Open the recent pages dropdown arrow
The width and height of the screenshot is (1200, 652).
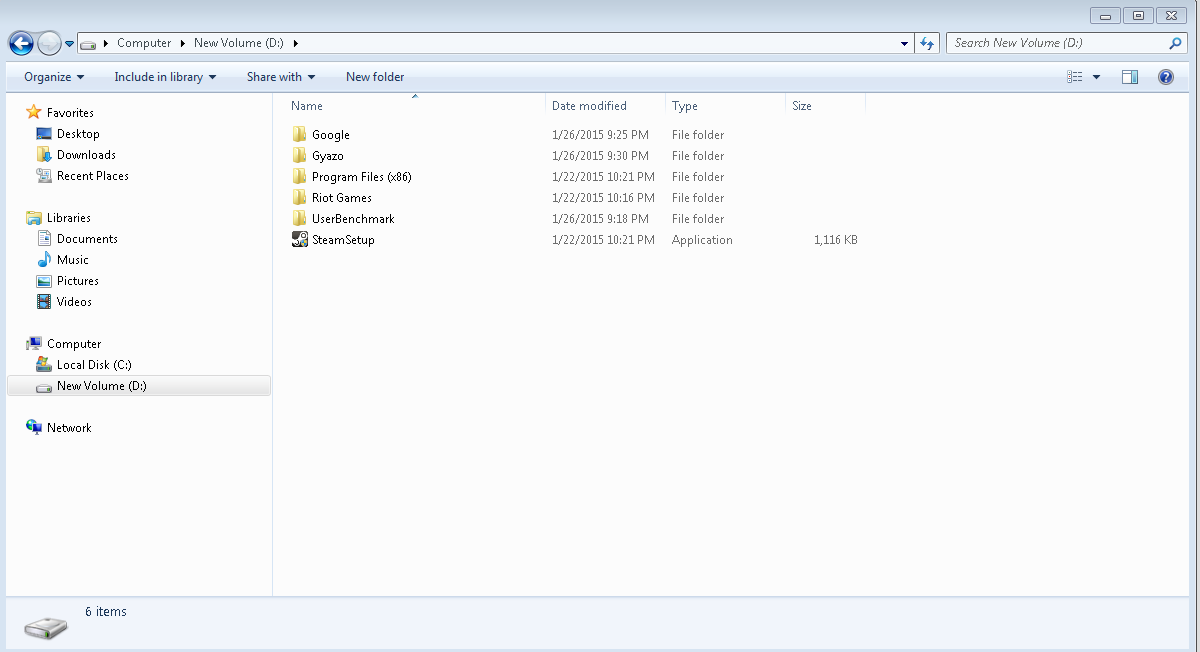click(69, 44)
